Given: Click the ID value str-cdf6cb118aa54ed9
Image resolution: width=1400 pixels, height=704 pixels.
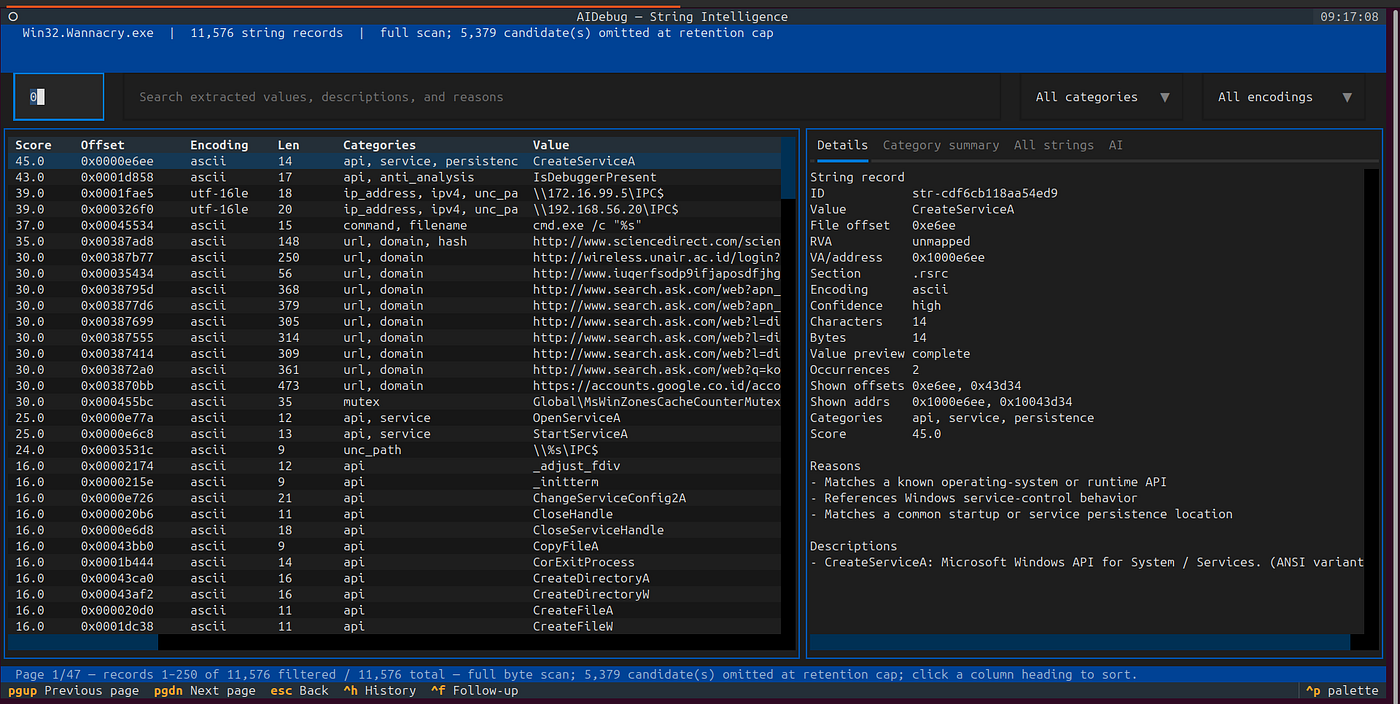Looking at the screenshot, I should (985, 193).
